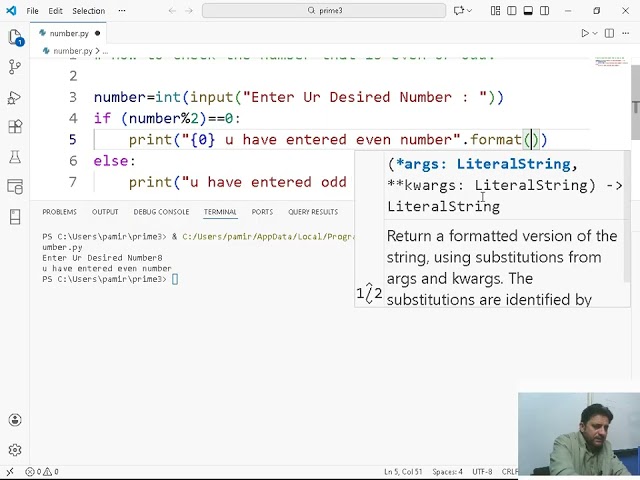
Task: Switch to the DEBUG CONSOLE tab
Action: pyautogui.click(x=161, y=212)
